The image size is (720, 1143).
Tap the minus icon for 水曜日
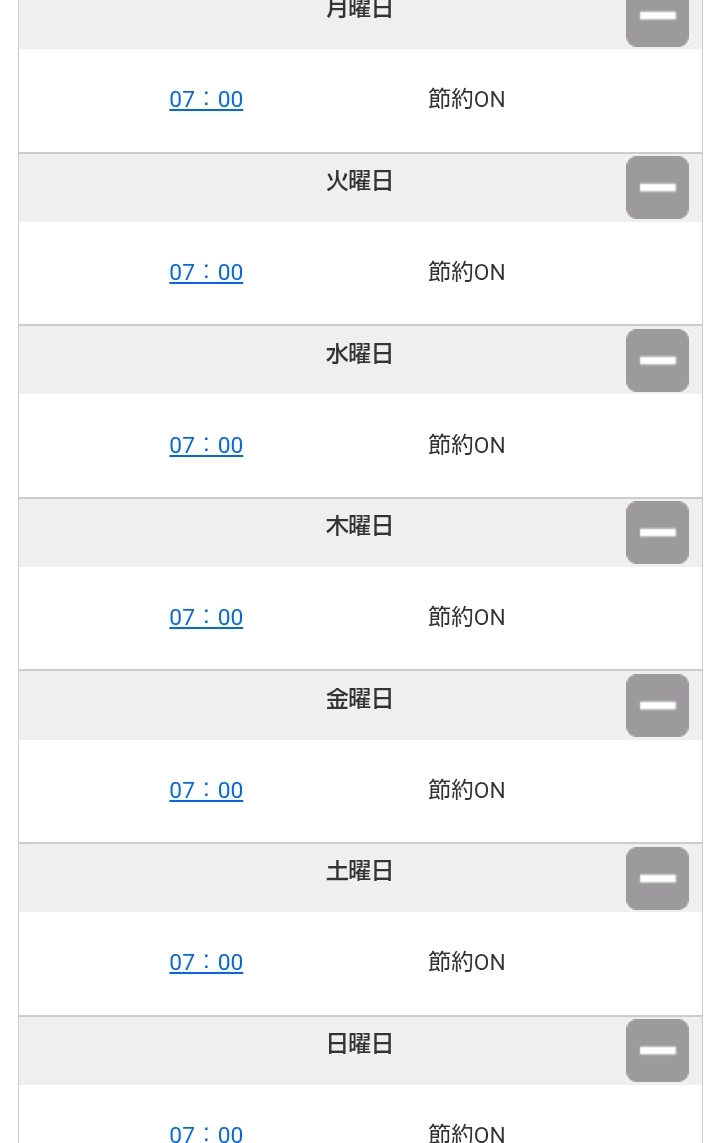pyautogui.click(x=657, y=360)
